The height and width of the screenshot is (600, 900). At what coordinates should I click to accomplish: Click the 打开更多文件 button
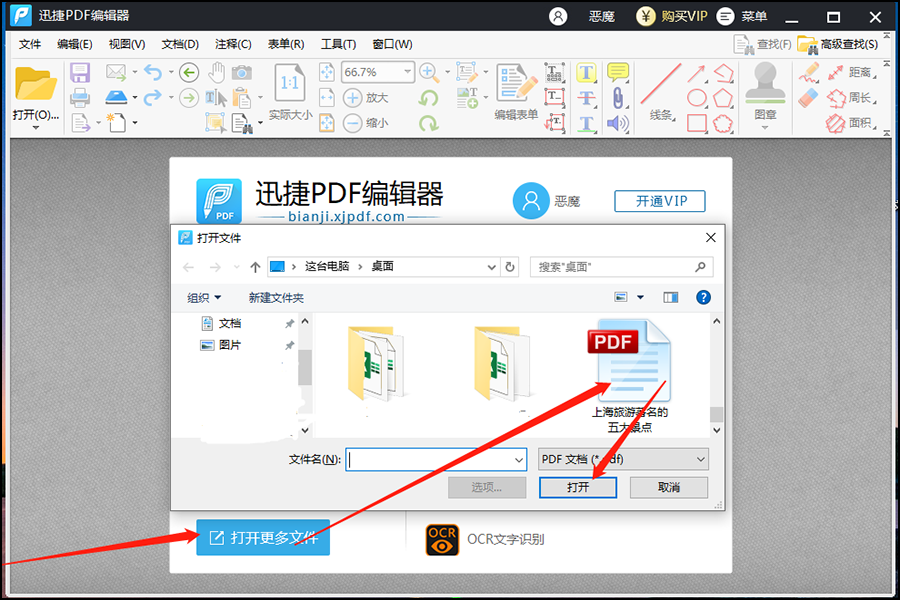(x=263, y=537)
